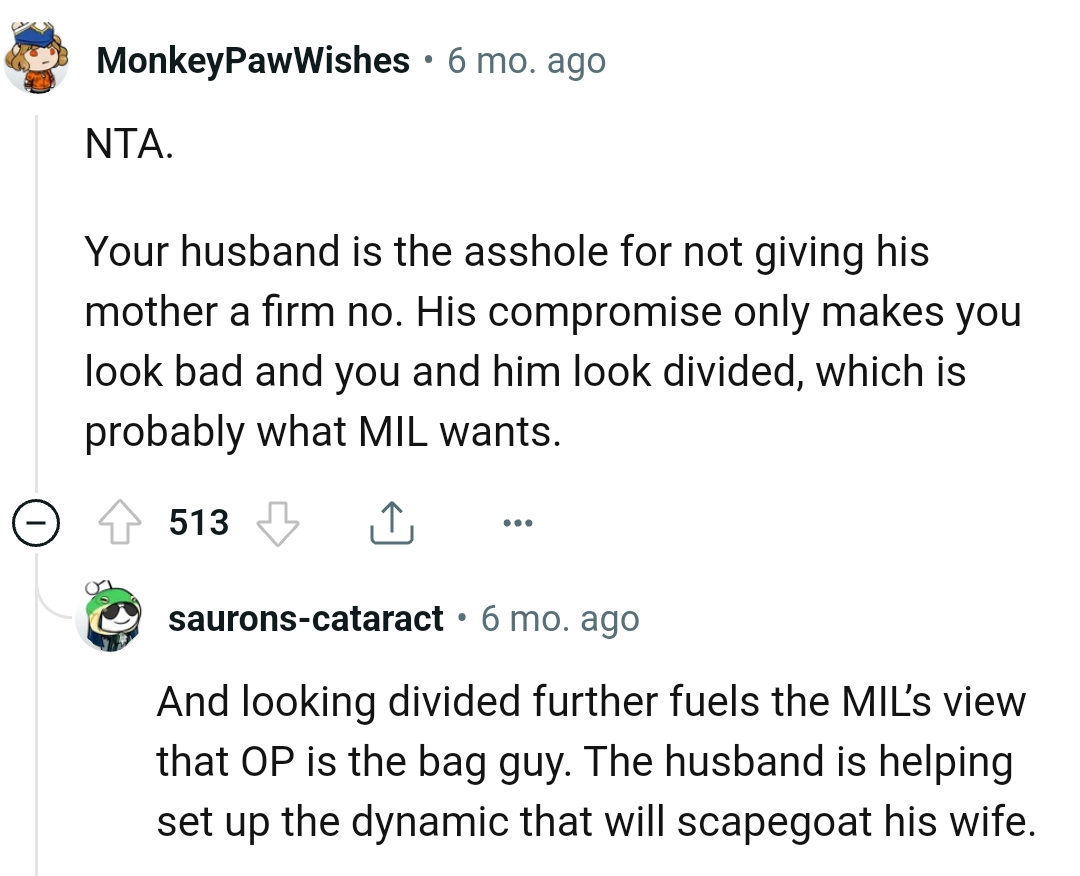Open saurons-cataract's profile link

307,618
